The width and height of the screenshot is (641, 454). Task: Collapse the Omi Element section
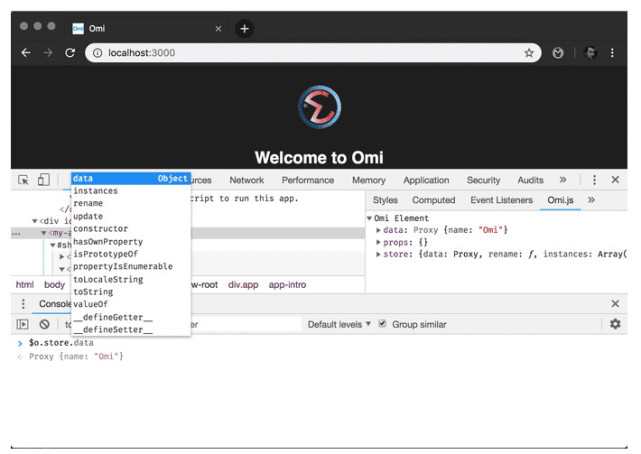(x=370, y=218)
